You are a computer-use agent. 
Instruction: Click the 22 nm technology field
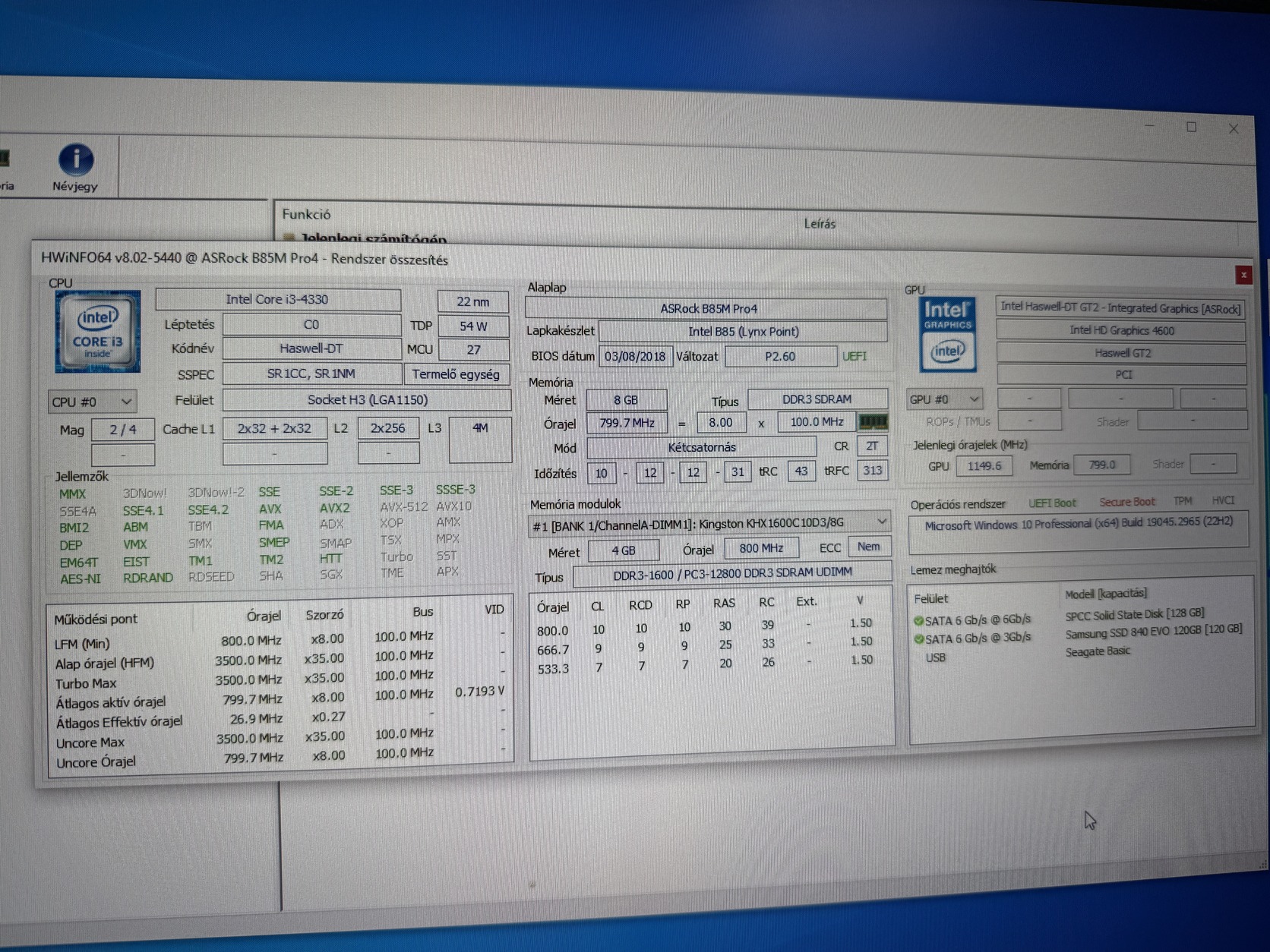472,301
